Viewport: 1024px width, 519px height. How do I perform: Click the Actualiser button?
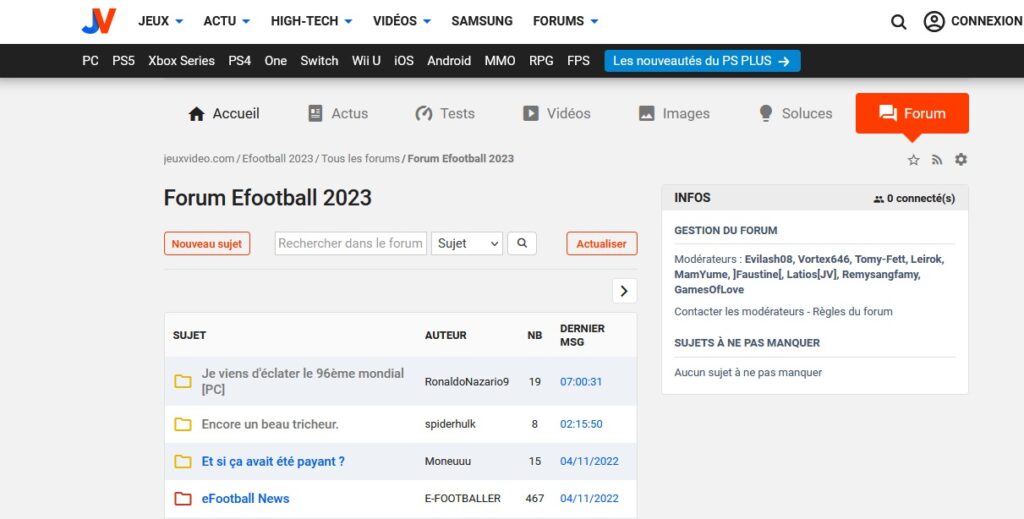[x=601, y=244]
